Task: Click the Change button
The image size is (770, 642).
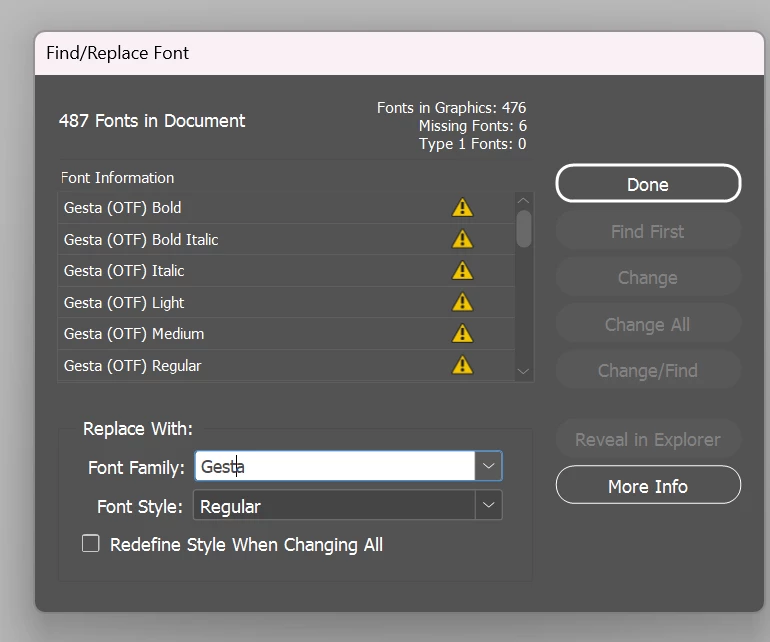Action: [648, 278]
